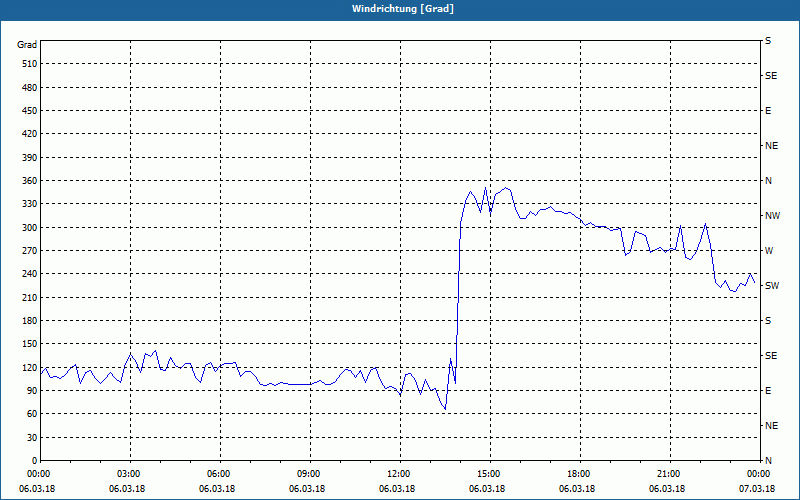
Task: Click the 'NW' compass direction label
Action: [x=772, y=216]
